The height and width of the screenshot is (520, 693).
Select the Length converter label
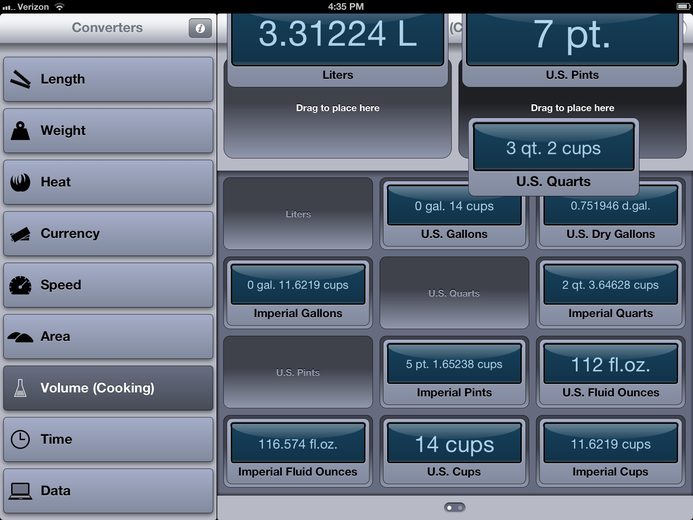tap(63, 79)
